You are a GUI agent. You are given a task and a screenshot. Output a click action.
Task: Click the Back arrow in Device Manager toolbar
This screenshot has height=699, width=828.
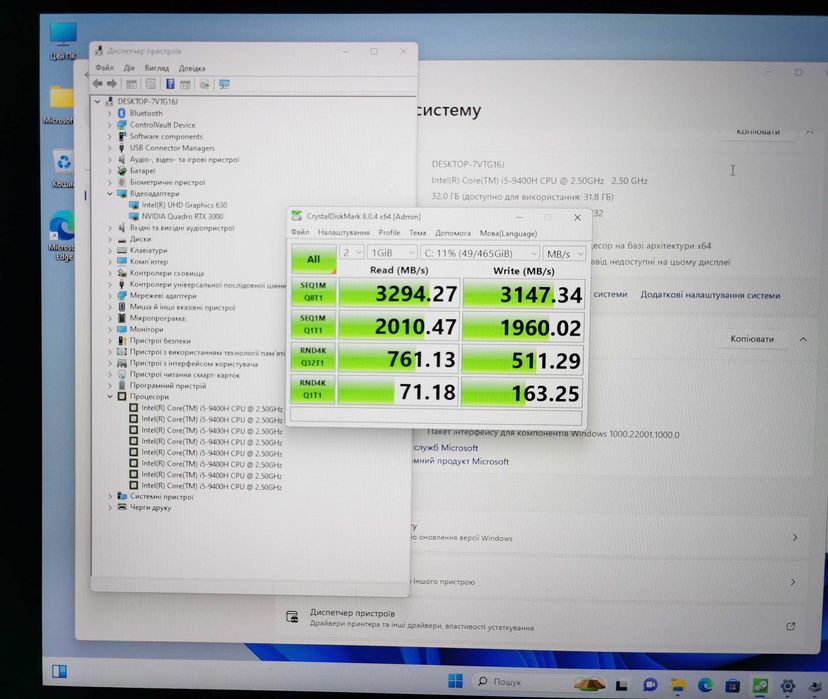[98, 83]
